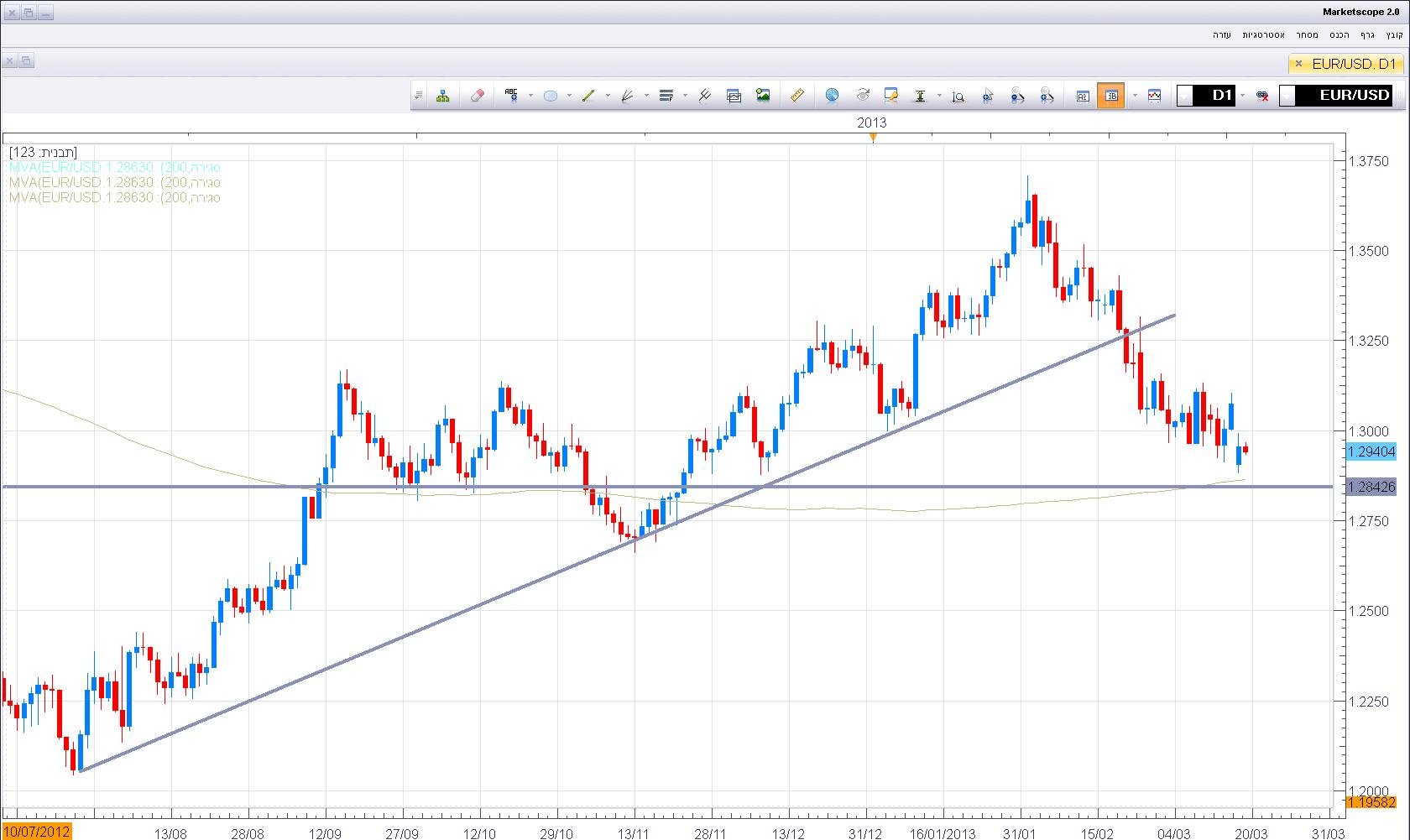The width and height of the screenshot is (1410, 840).
Task: Select the yellow ruler measure tool
Action: [797, 96]
